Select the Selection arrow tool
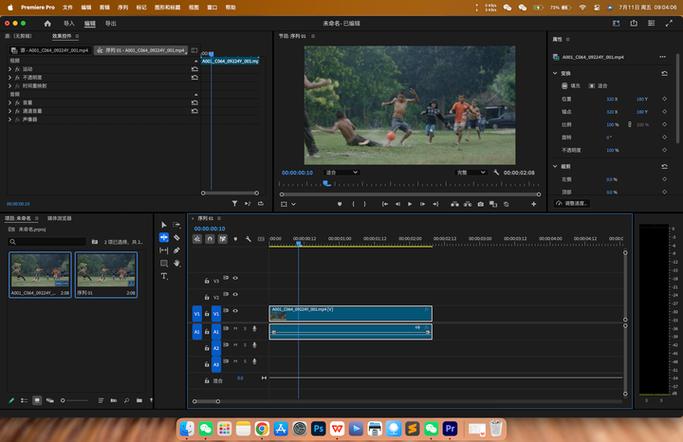This screenshot has height=442, width=683. pyautogui.click(x=164, y=225)
